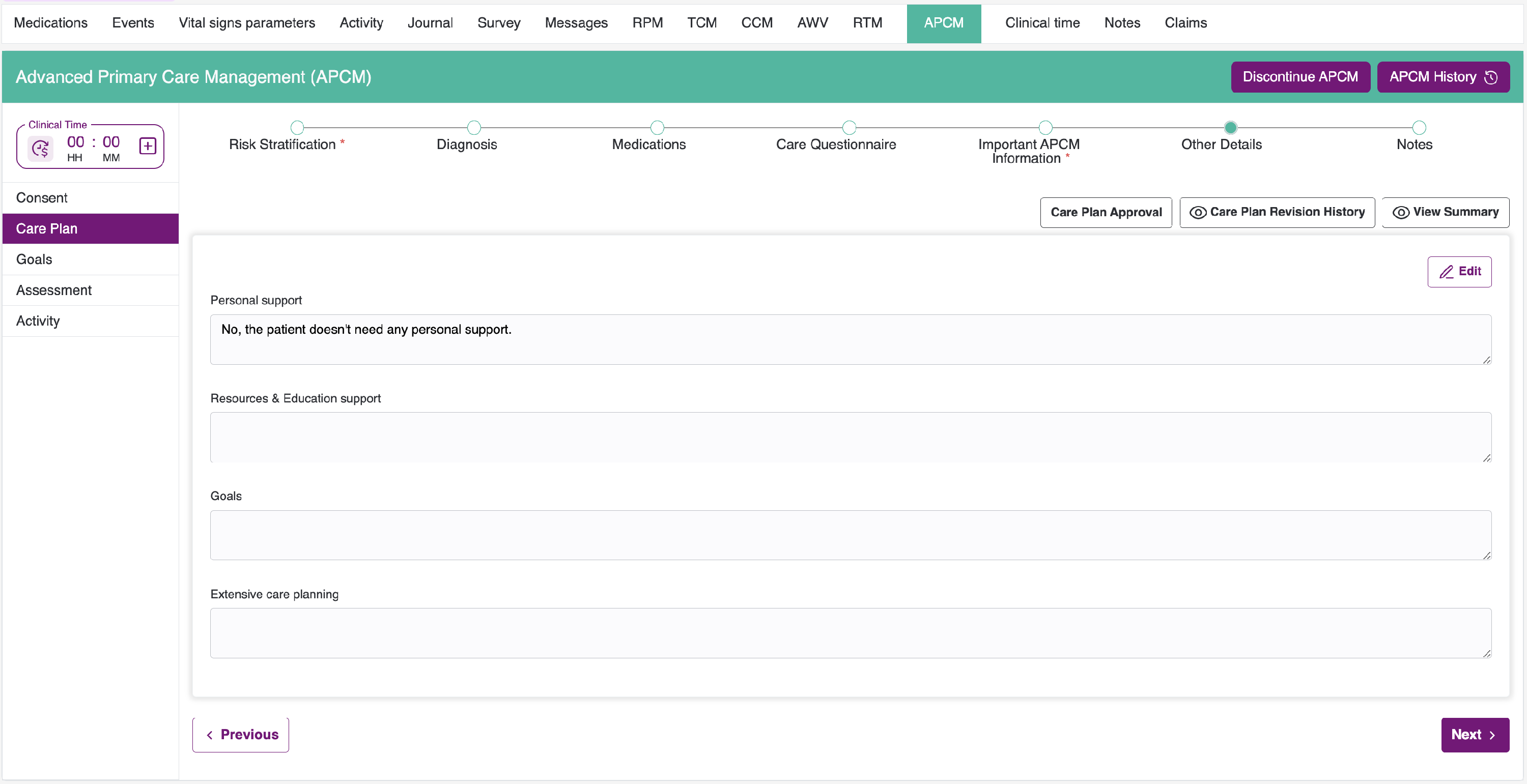Click the Resources & Education support field

coord(850,438)
